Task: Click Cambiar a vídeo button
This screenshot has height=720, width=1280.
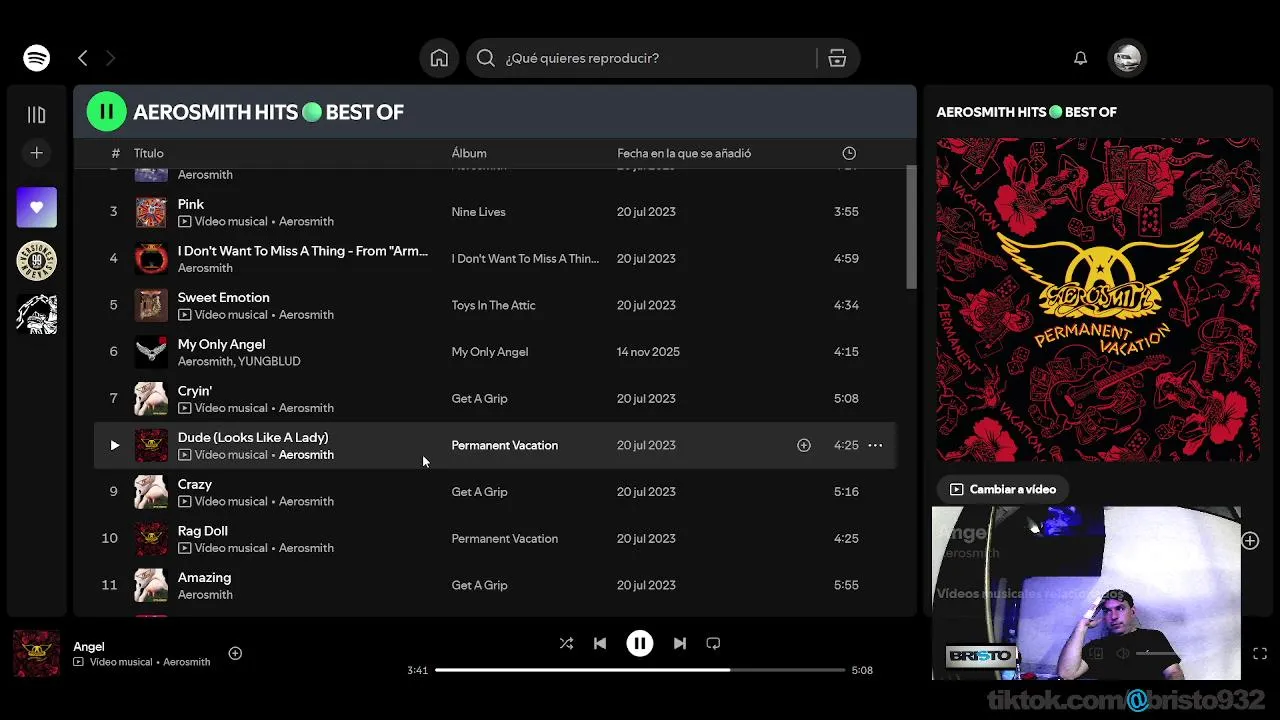Action: [1003, 489]
